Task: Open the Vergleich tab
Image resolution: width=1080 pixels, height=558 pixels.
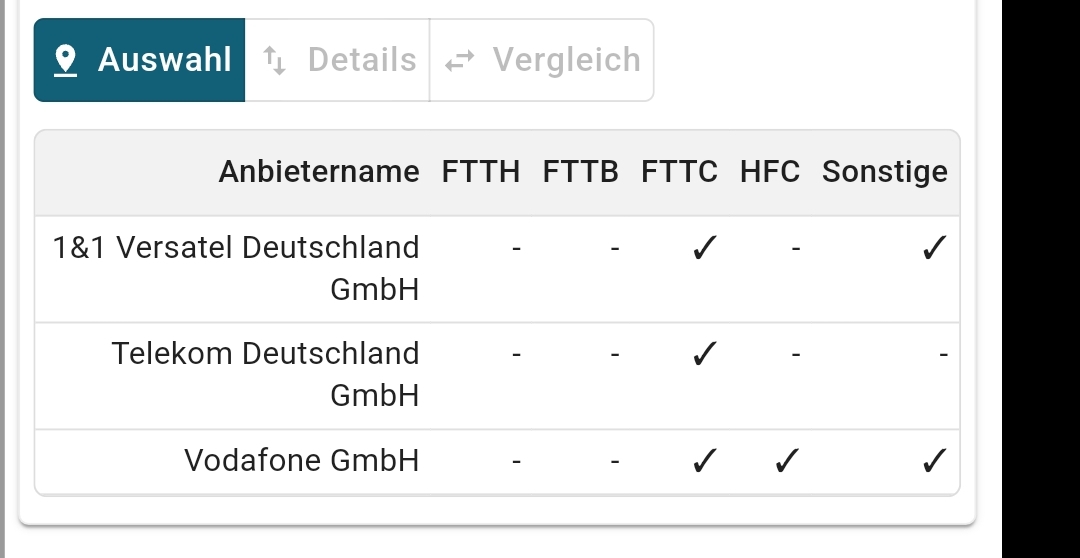Action: click(x=542, y=60)
